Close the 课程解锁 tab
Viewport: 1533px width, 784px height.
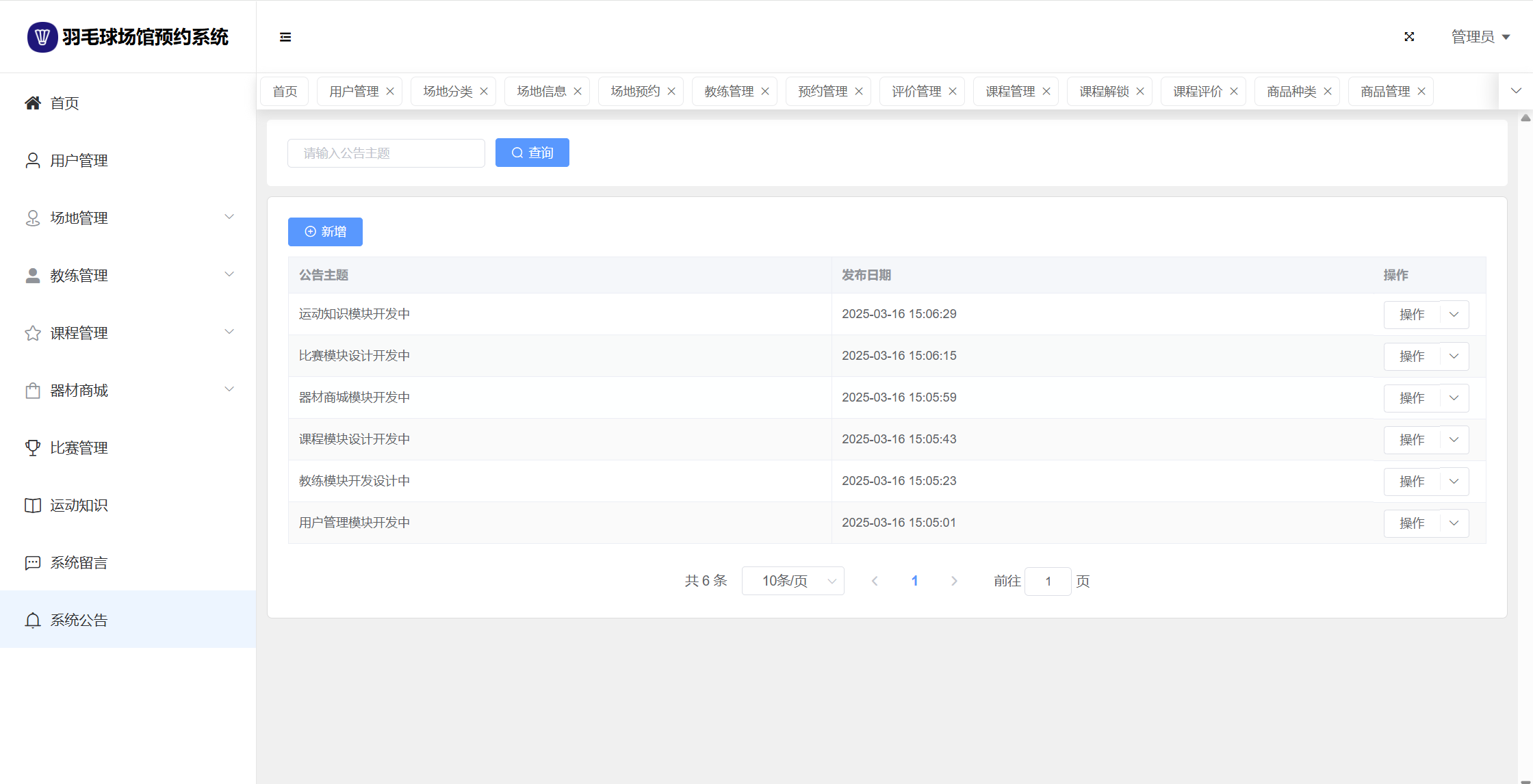pyautogui.click(x=1140, y=92)
